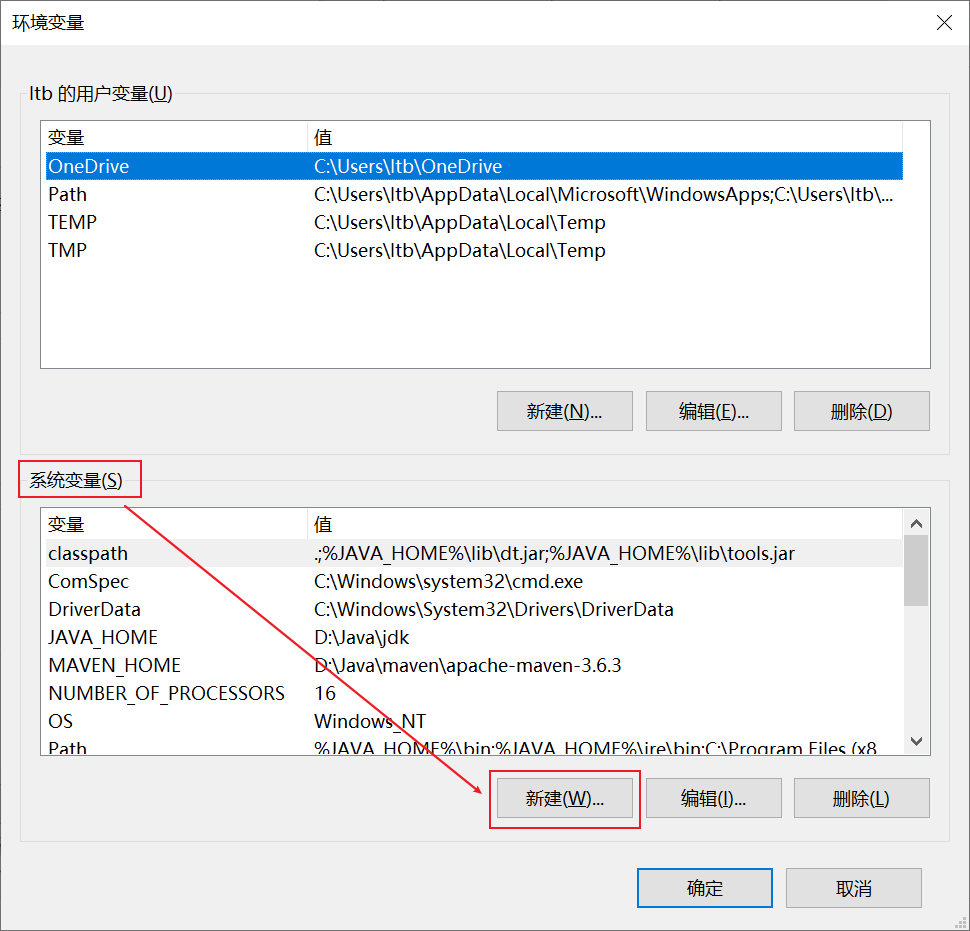Screen dimensions: 970x931
Task: Click value C:\Windows\system32\cmd.exe
Action: pyautogui.click(x=448, y=581)
